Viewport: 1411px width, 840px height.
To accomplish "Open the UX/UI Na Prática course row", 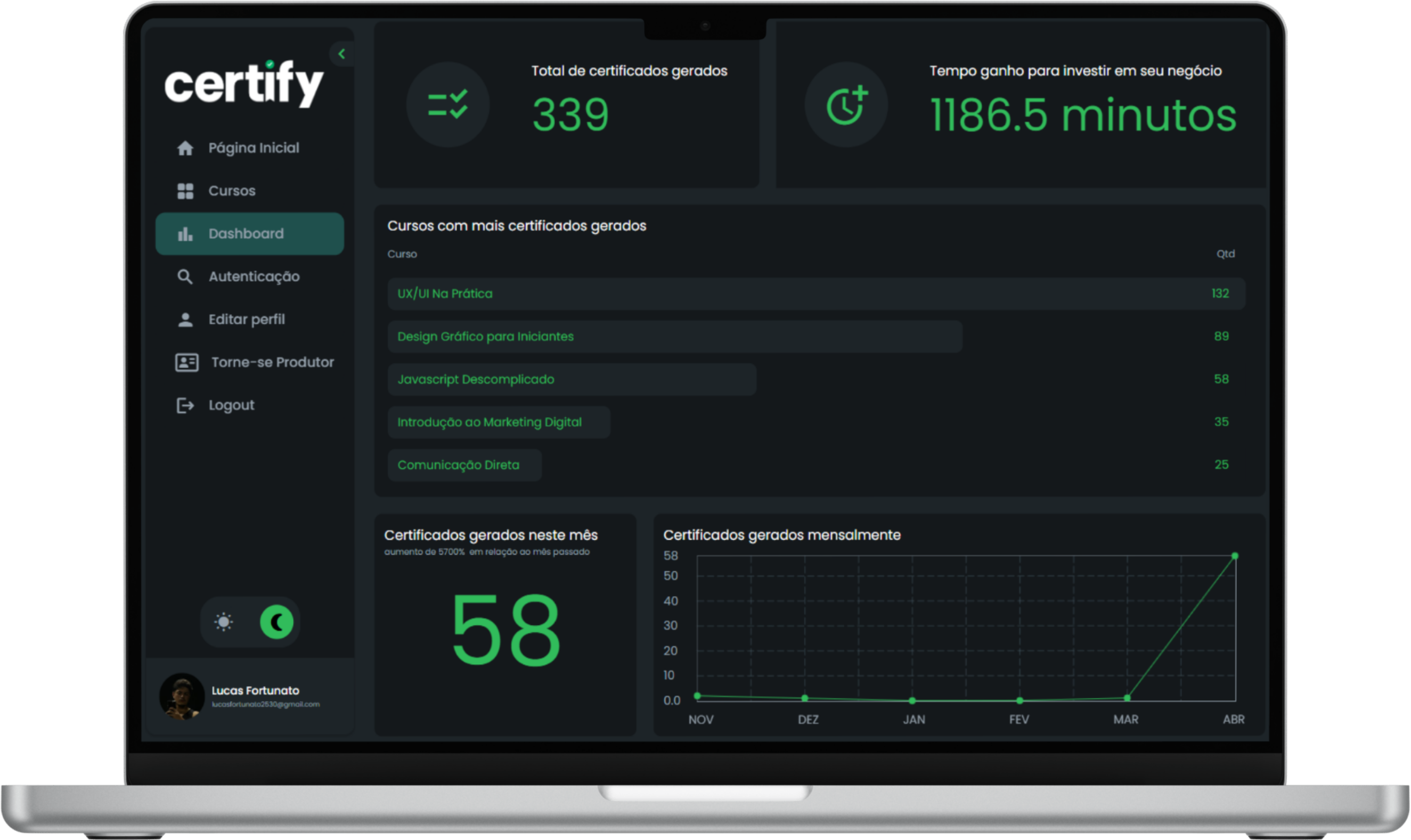I will (815, 294).
